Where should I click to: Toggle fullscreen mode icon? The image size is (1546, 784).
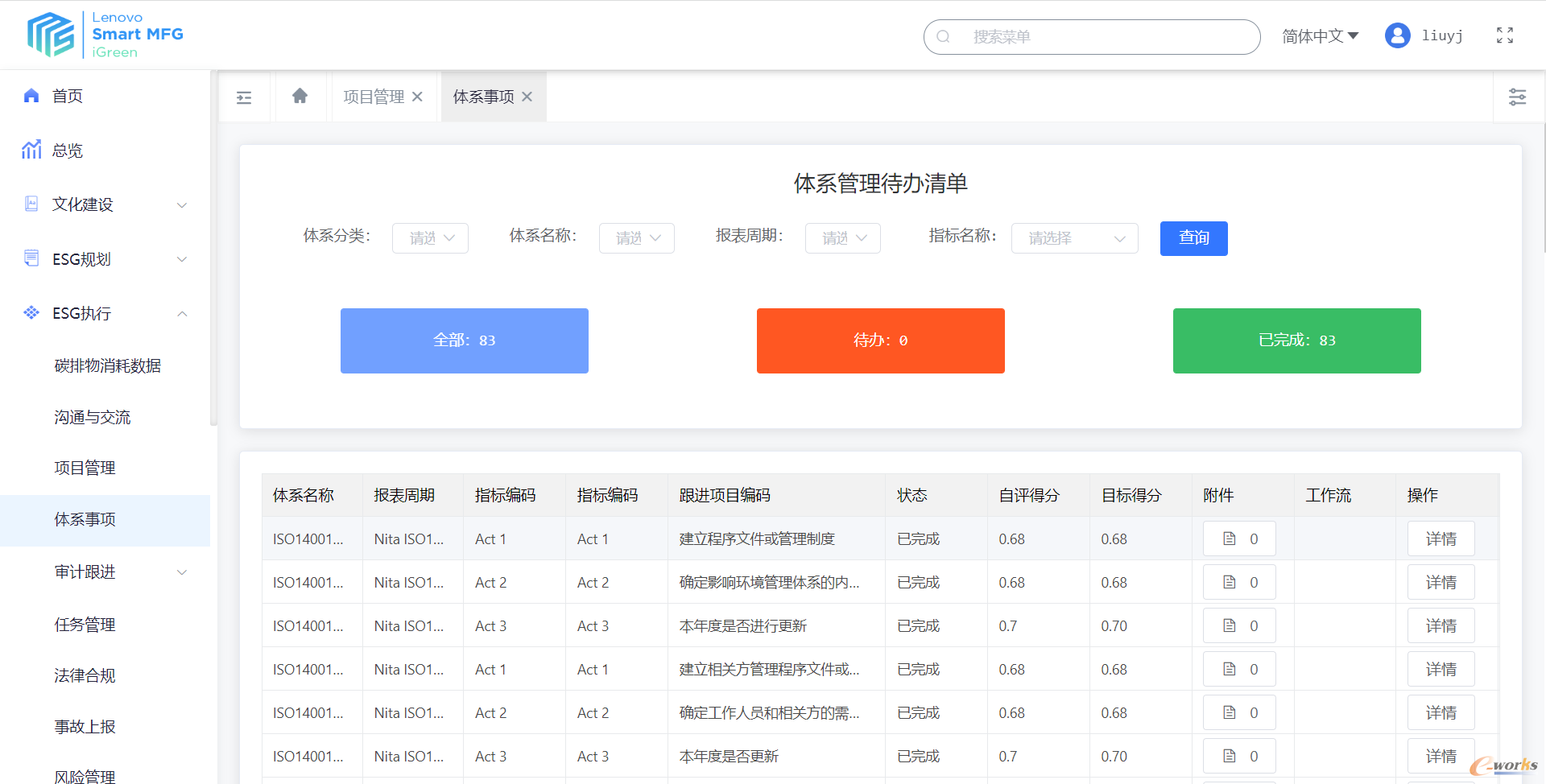click(x=1505, y=35)
